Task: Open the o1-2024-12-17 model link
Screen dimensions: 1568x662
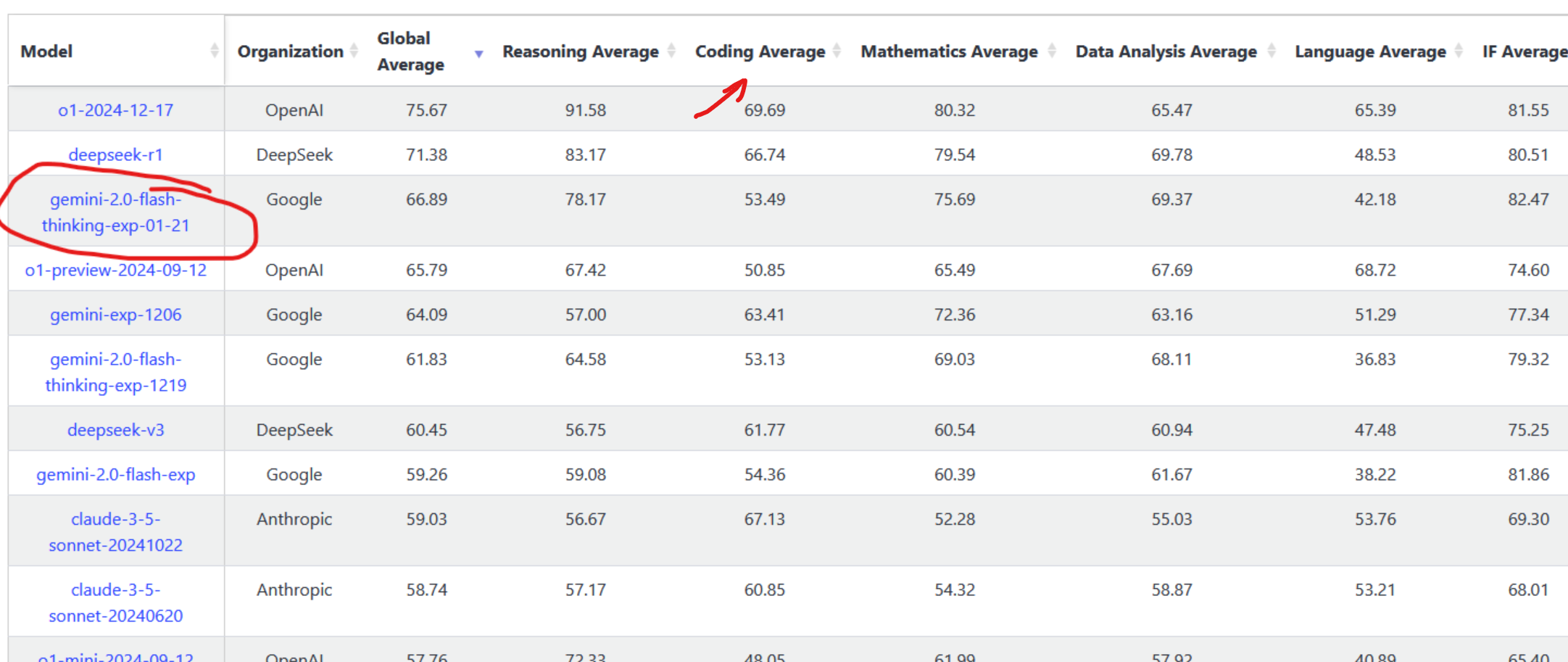Action: pos(116,110)
